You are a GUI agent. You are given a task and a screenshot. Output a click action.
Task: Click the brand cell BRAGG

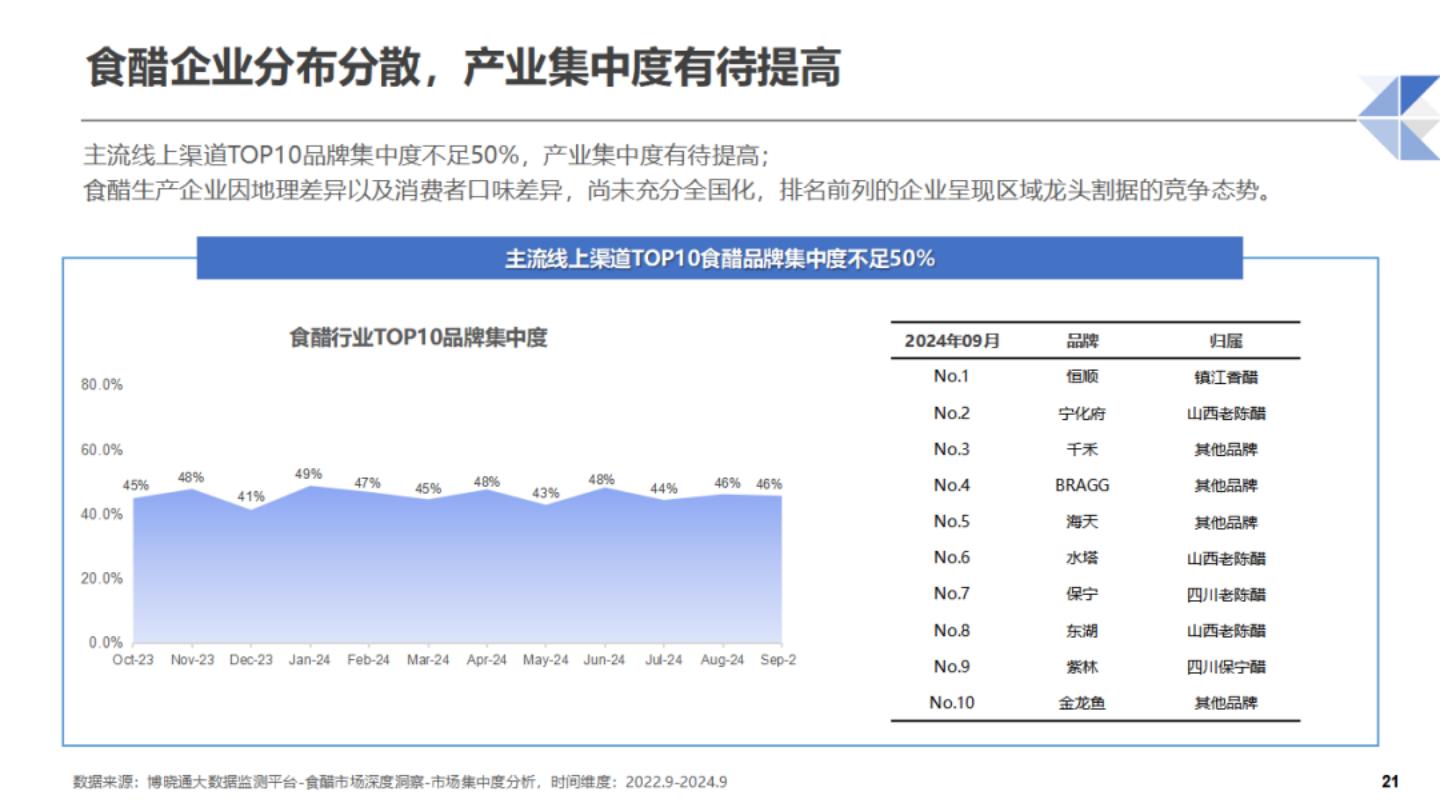[1082, 485]
